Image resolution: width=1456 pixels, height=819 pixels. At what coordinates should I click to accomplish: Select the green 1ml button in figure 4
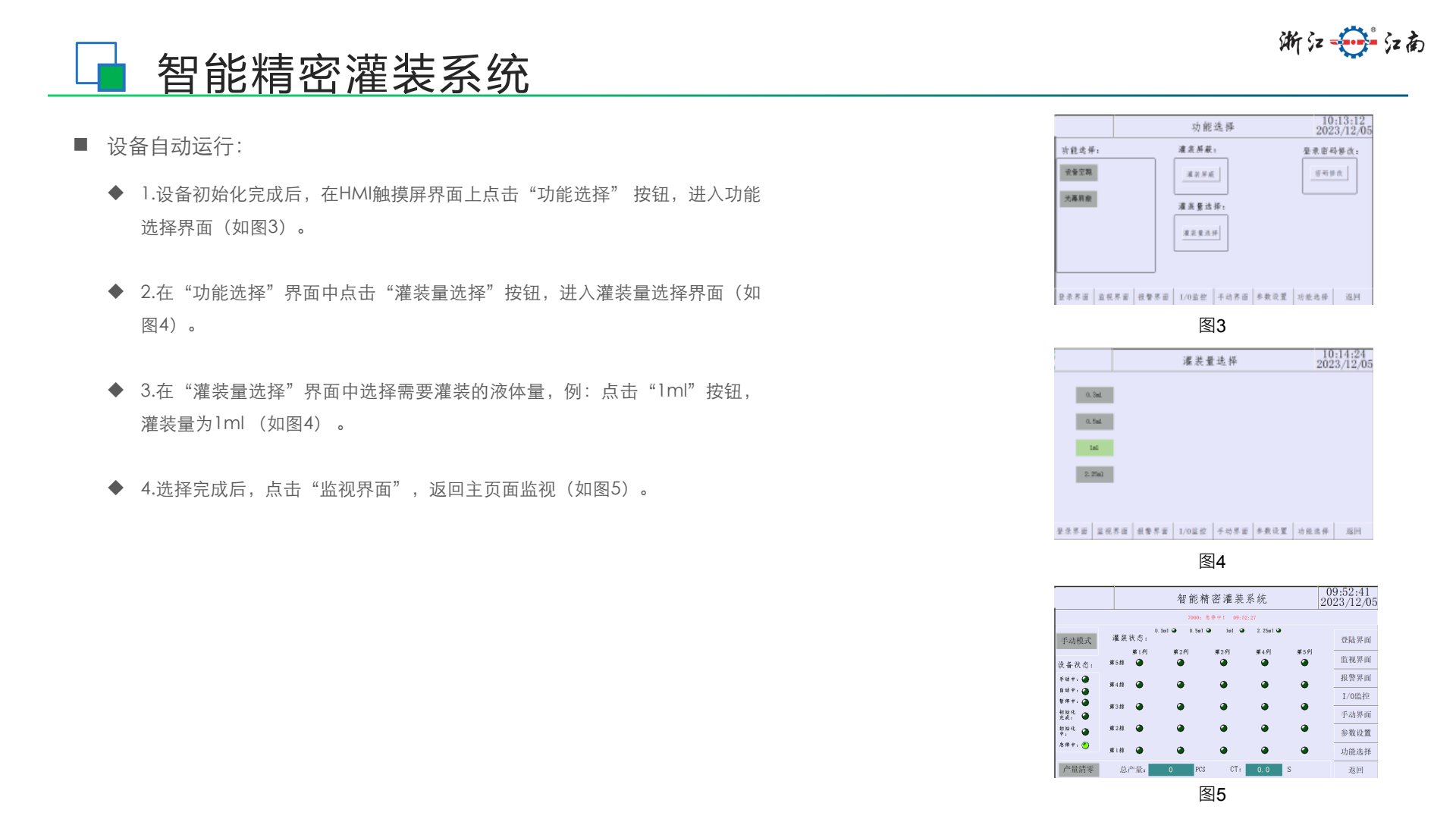coord(1094,447)
